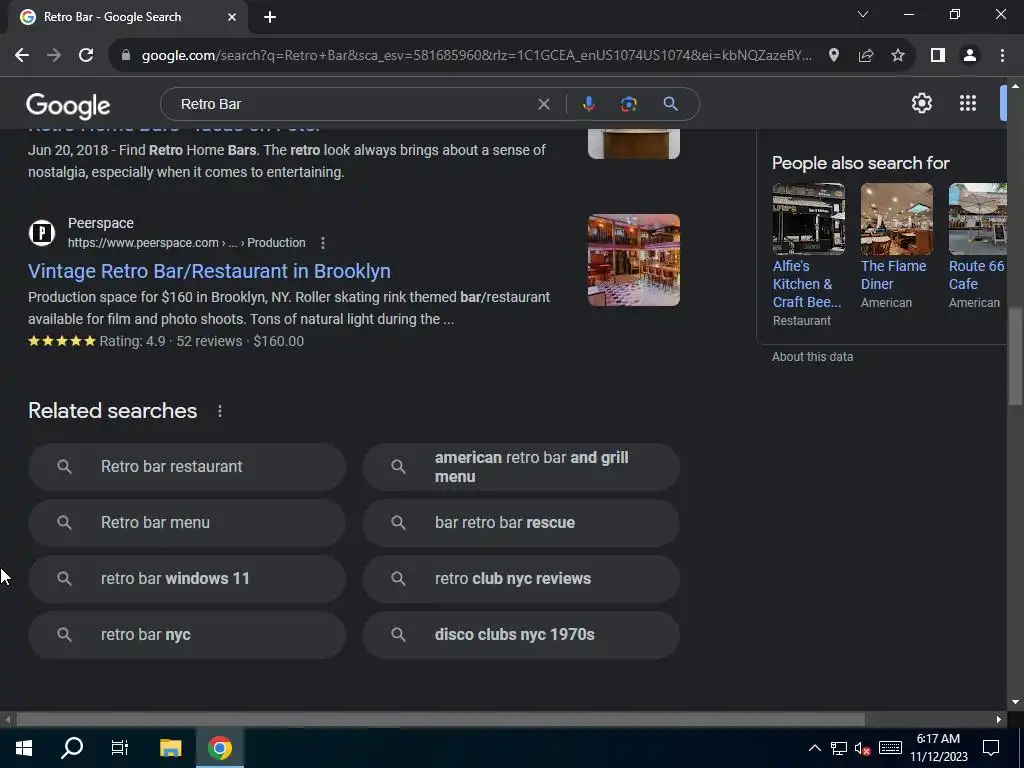Search for Retro bar restaurant

pos(187,467)
